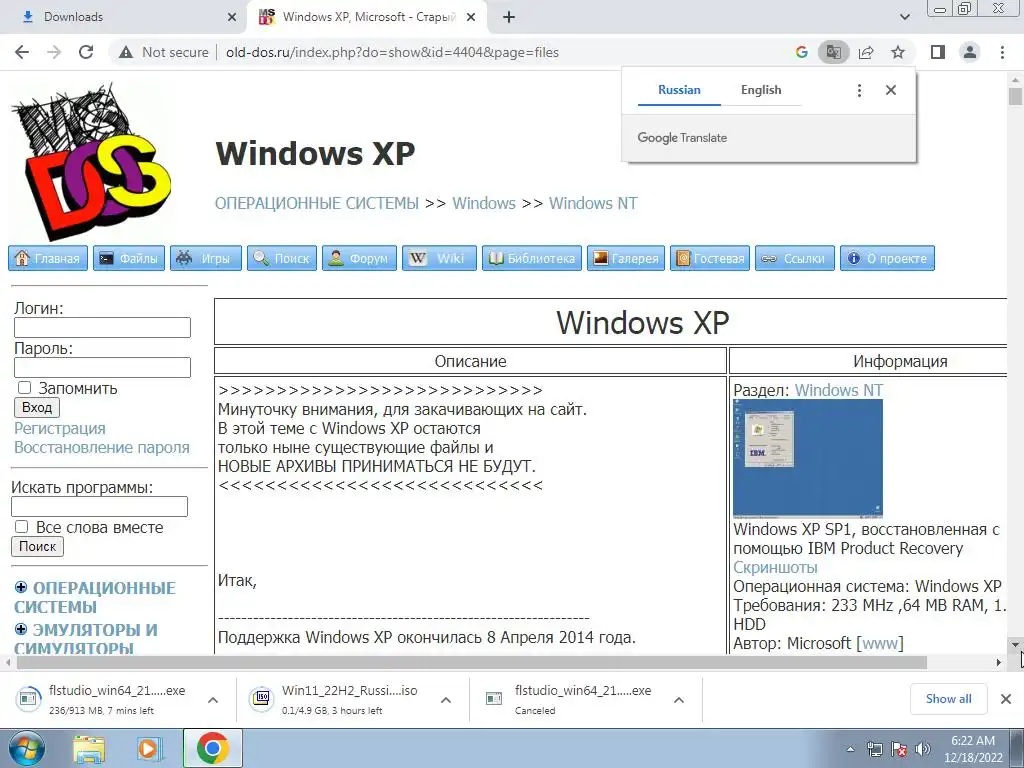Open a new browser tab

coord(509,18)
